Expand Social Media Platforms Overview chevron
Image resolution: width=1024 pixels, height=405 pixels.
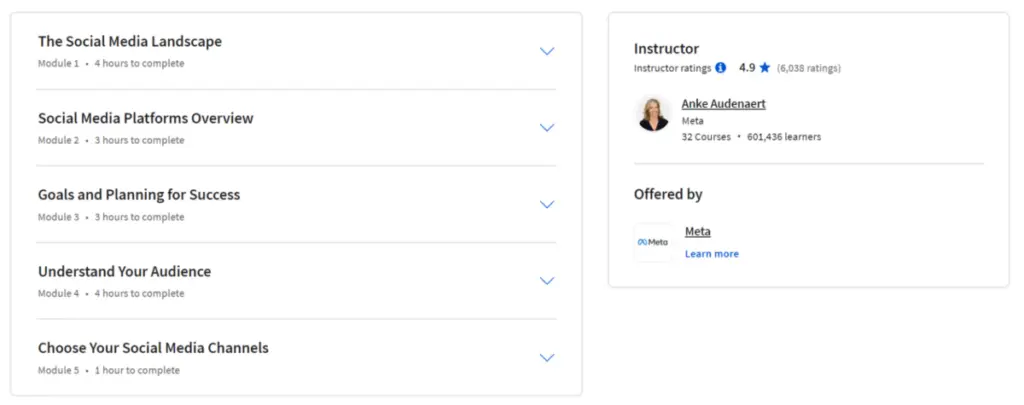[x=546, y=128]
